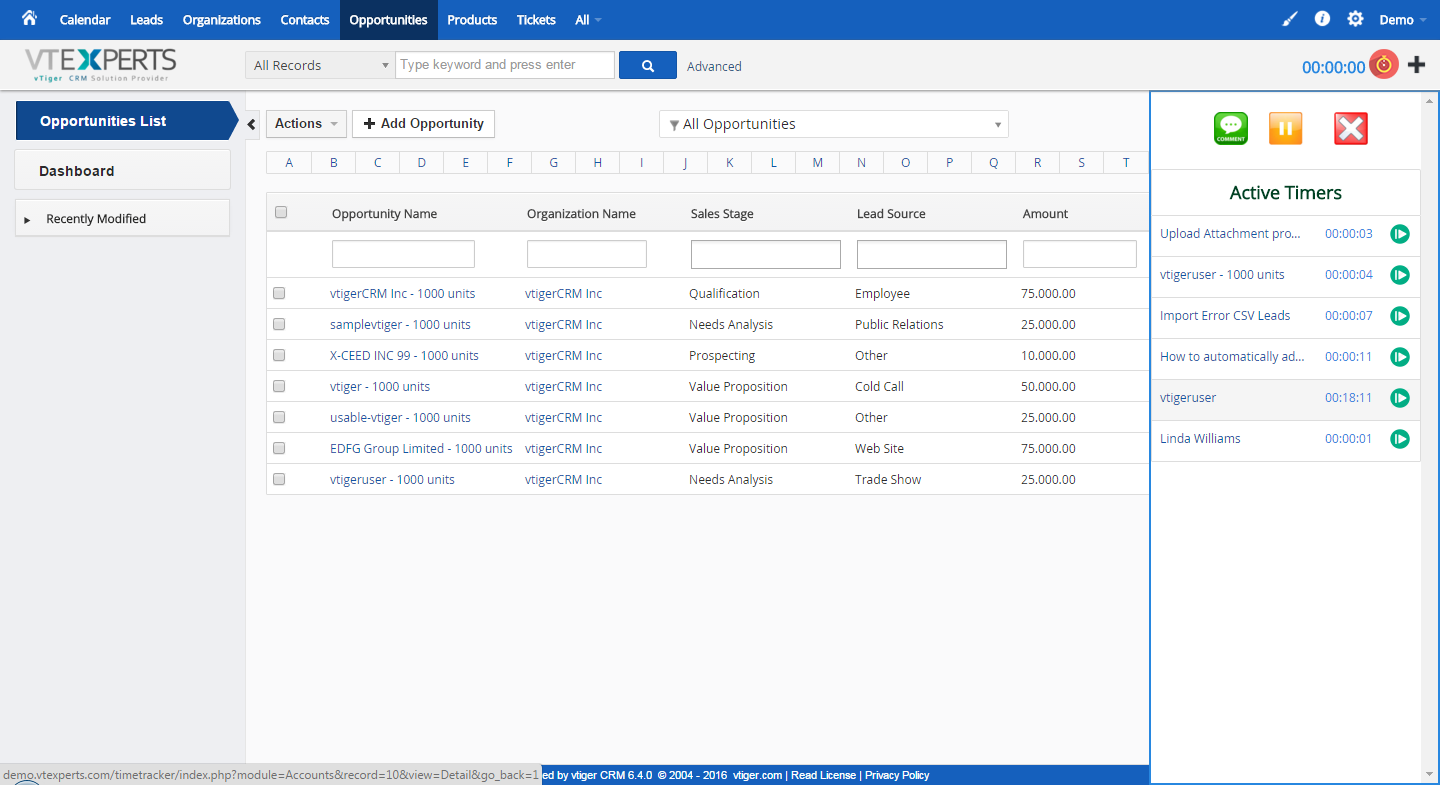This screenshot has height=785, width=1440.
Task: Resume the How to automatically timer
Action: pos(1400,357)
